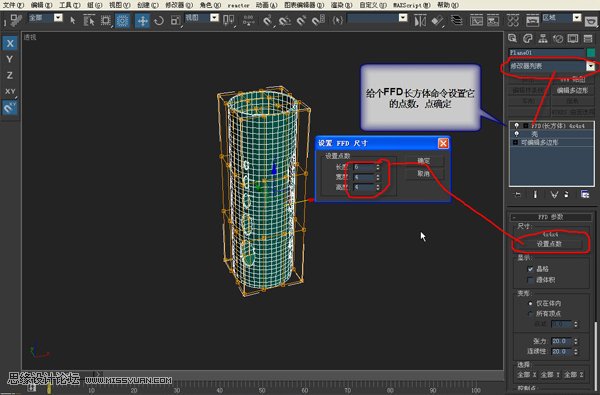This screenshot has height=395, width=600.
Task: Select the 仅在体内 radio button
Action: pyautogui.click(x=530, y=304)
